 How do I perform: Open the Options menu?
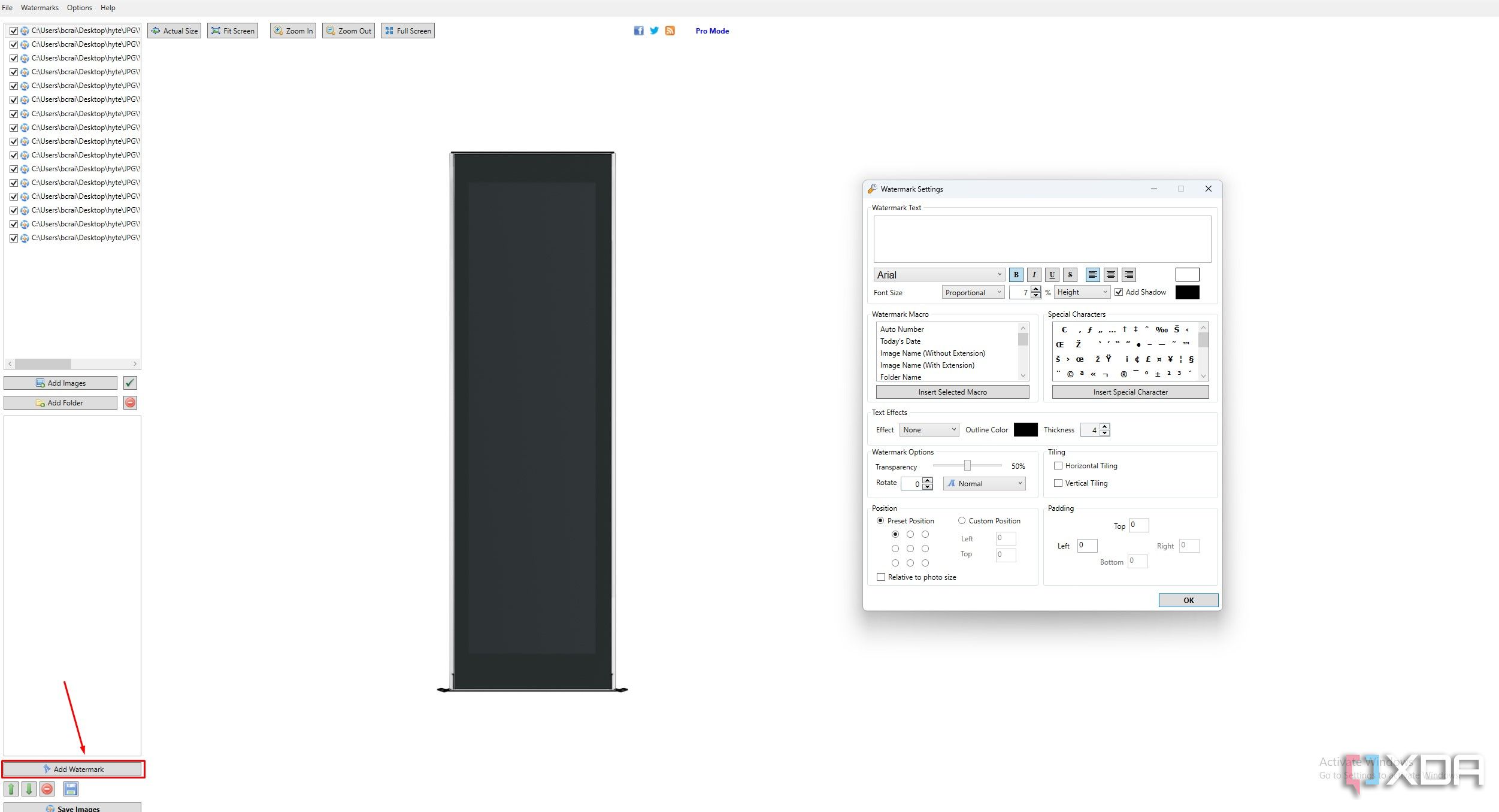click(80, 8)
